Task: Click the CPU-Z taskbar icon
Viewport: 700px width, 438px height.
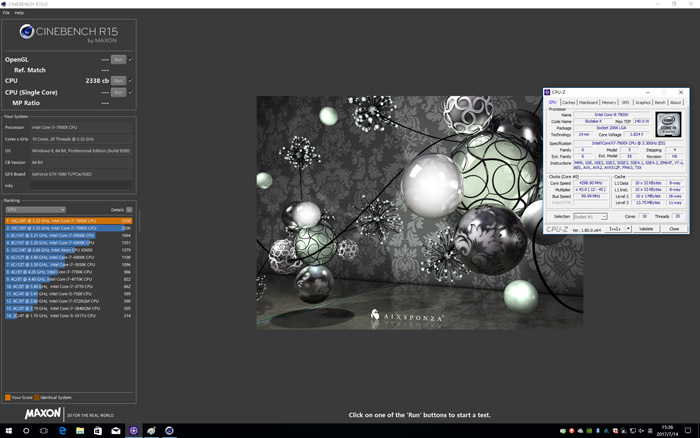Action: pos(133,431)
